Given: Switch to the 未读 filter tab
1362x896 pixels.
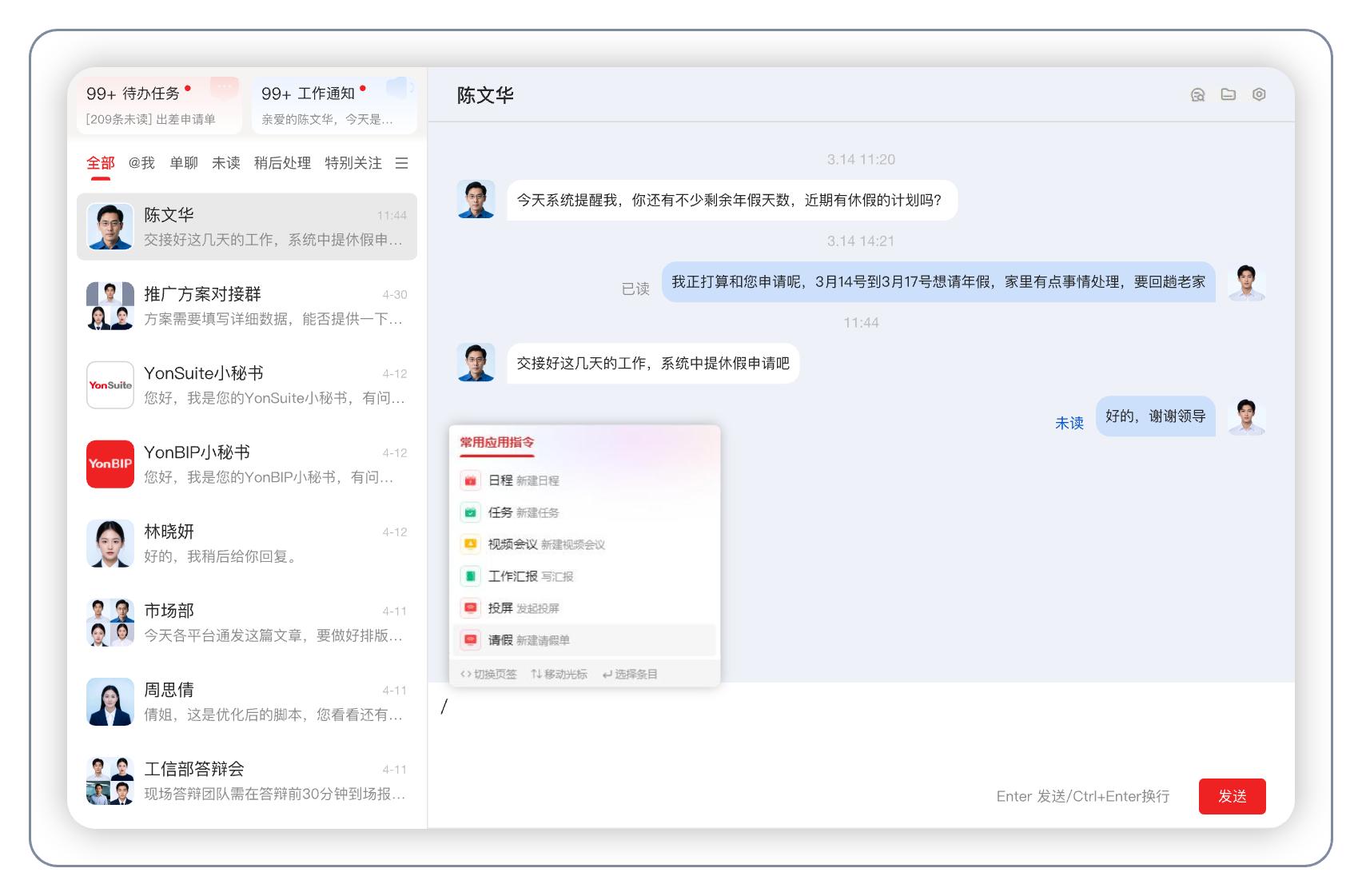Looking at the screenshot, I should 225,163.
